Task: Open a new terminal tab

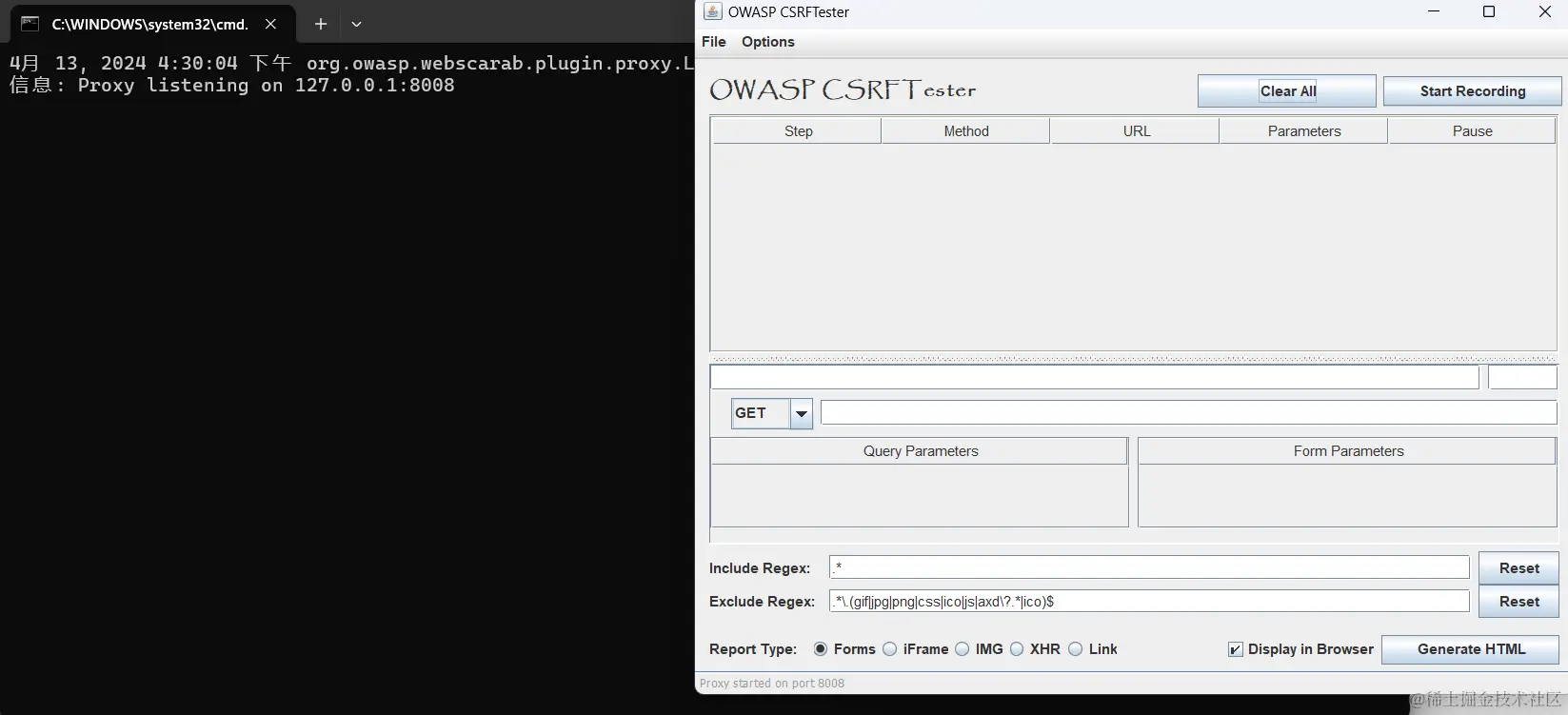Action: click(x=321, y=24)
